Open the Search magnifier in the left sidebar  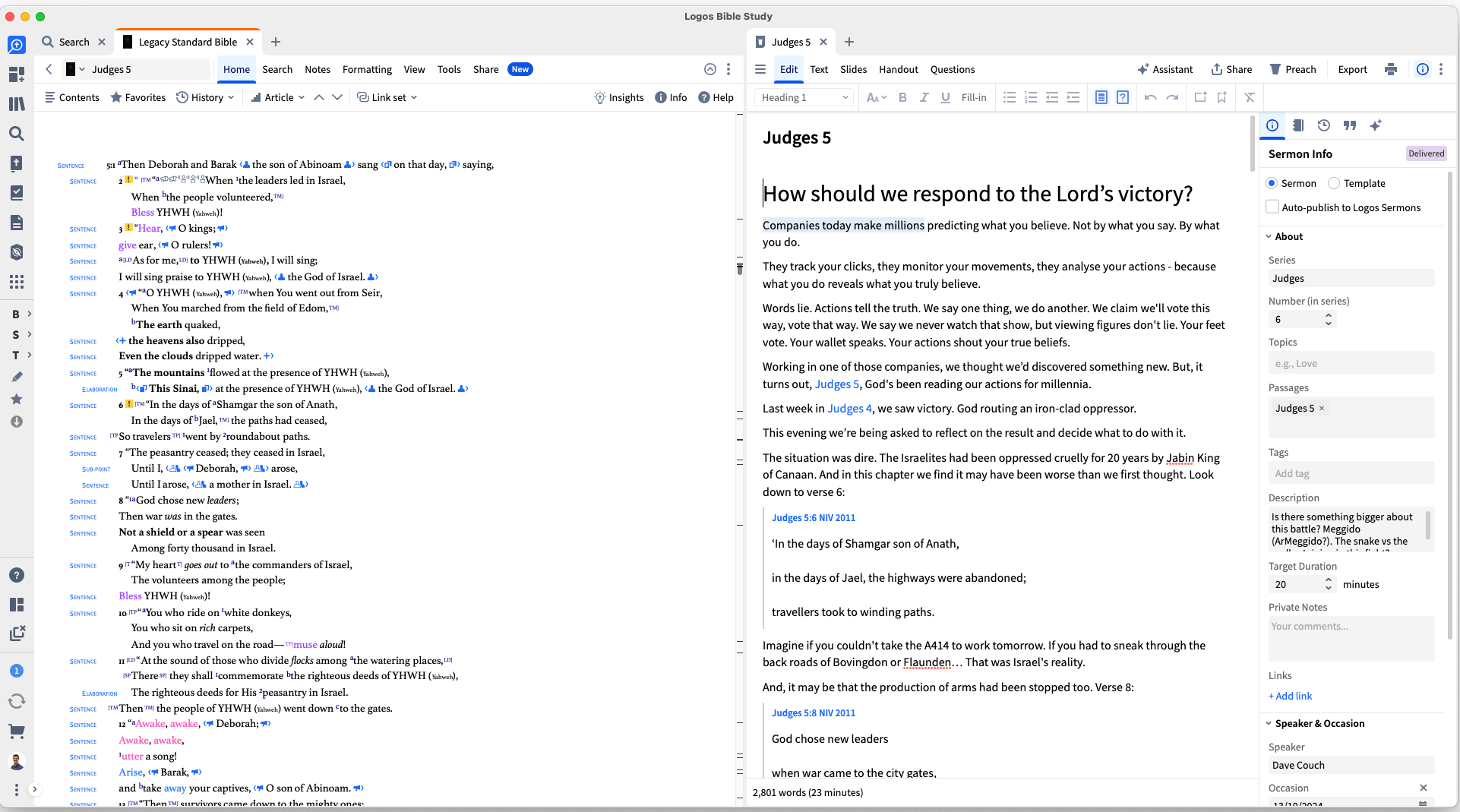click(17, 134)
